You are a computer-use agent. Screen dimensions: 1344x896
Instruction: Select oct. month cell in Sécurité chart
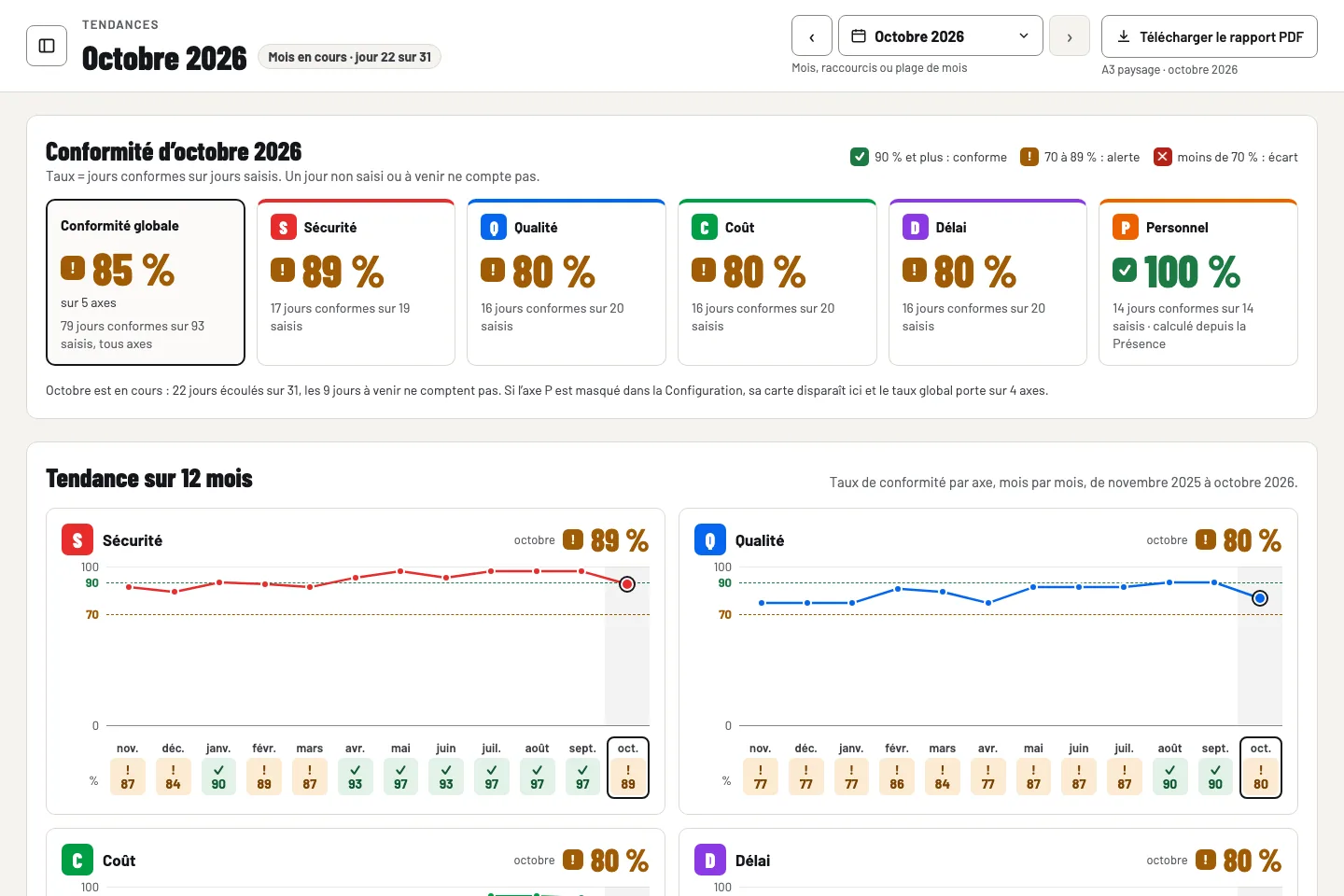pos(628,767)
